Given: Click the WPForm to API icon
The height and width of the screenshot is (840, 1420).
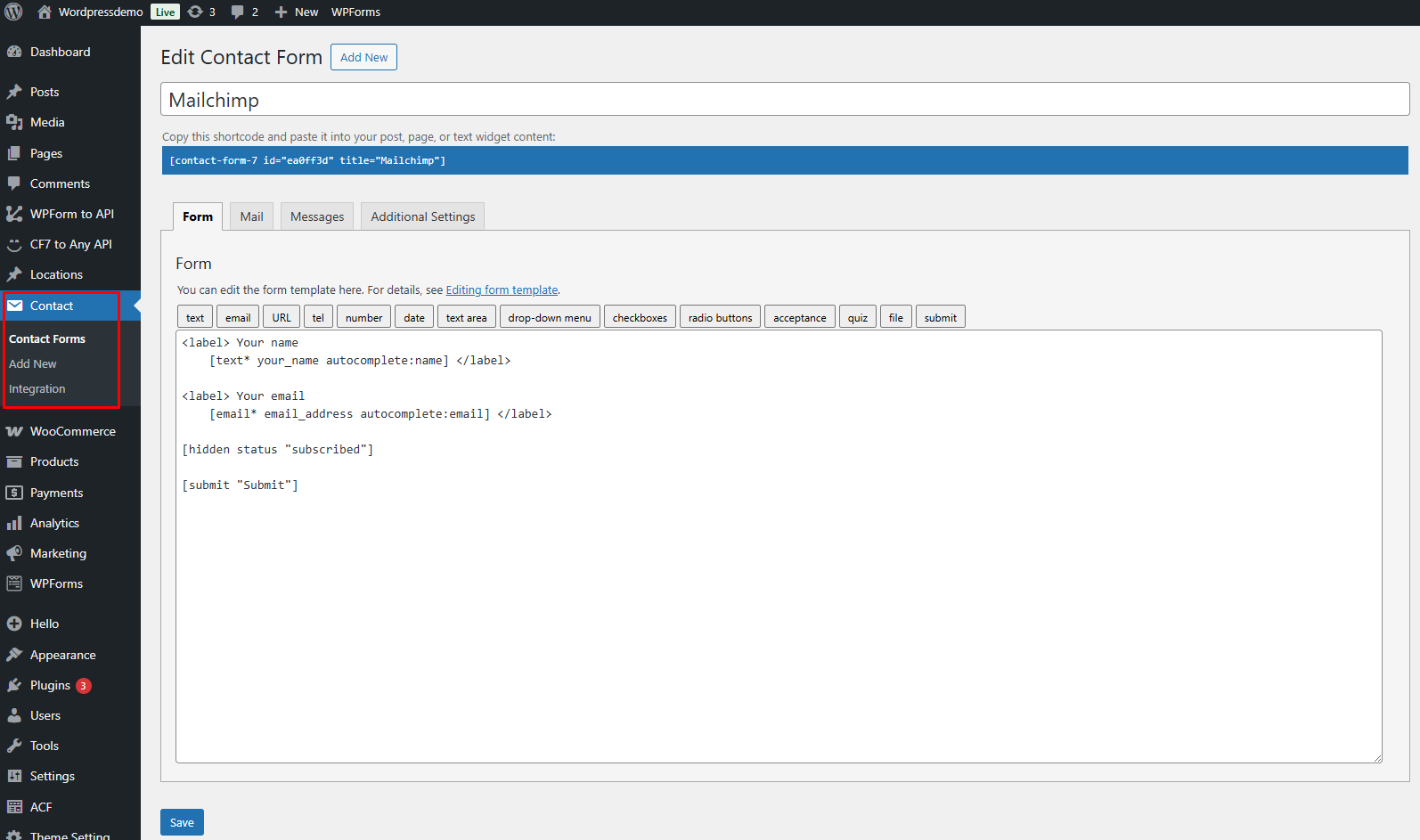Looking at the screenshot, I should [x=14, y=214].
